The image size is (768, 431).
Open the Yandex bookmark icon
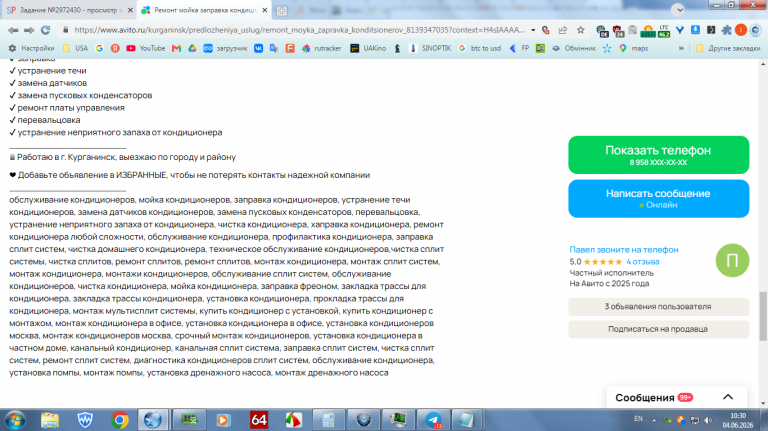[115, 48]
